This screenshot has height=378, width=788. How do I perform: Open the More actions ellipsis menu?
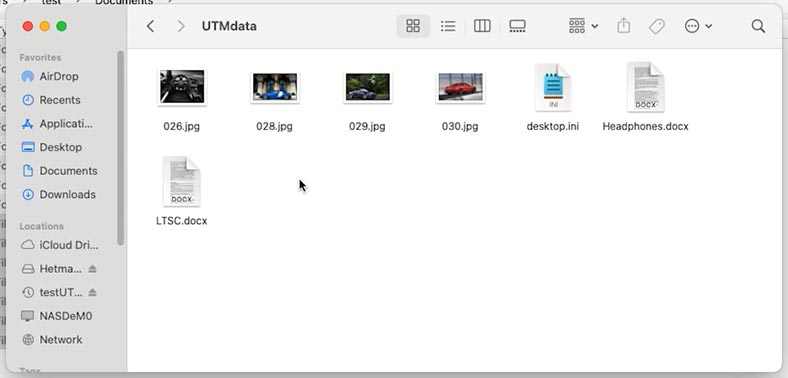tap(698, 26)
